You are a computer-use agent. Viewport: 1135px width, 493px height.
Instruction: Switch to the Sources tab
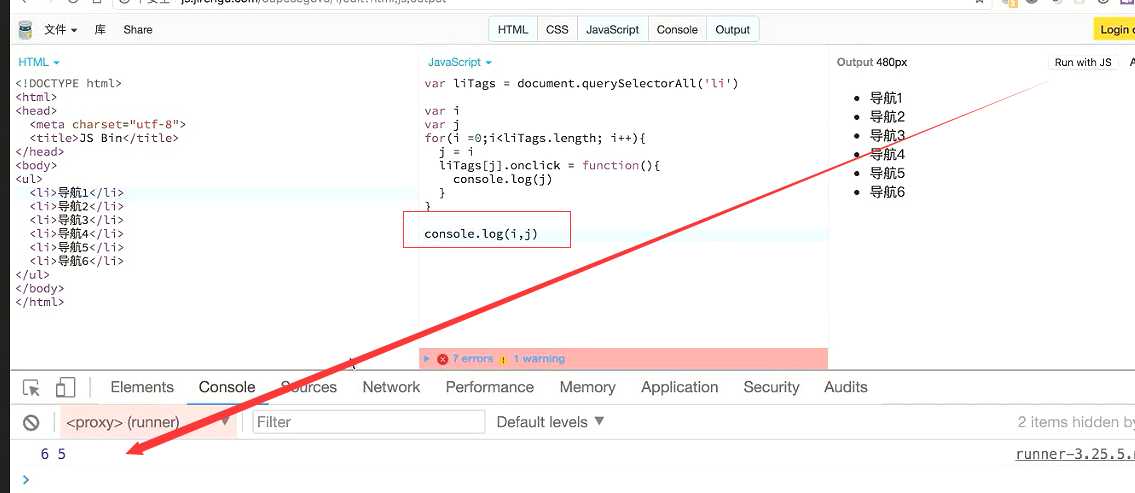pyautogui.click(x=309, y=387)
